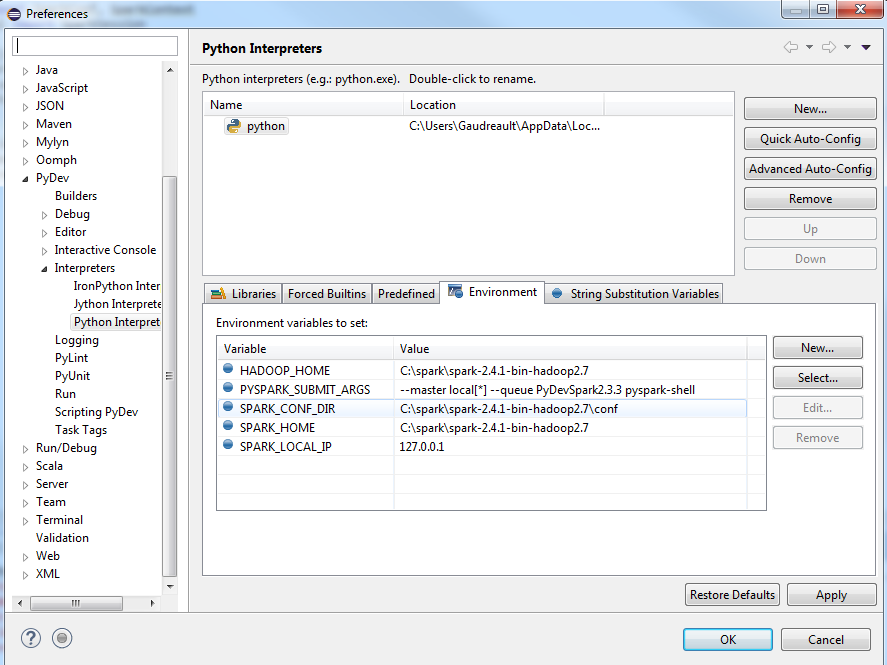Click the Preferences window title icon
The height and width of the screenshot is (665, 887).
coord(14,14)
